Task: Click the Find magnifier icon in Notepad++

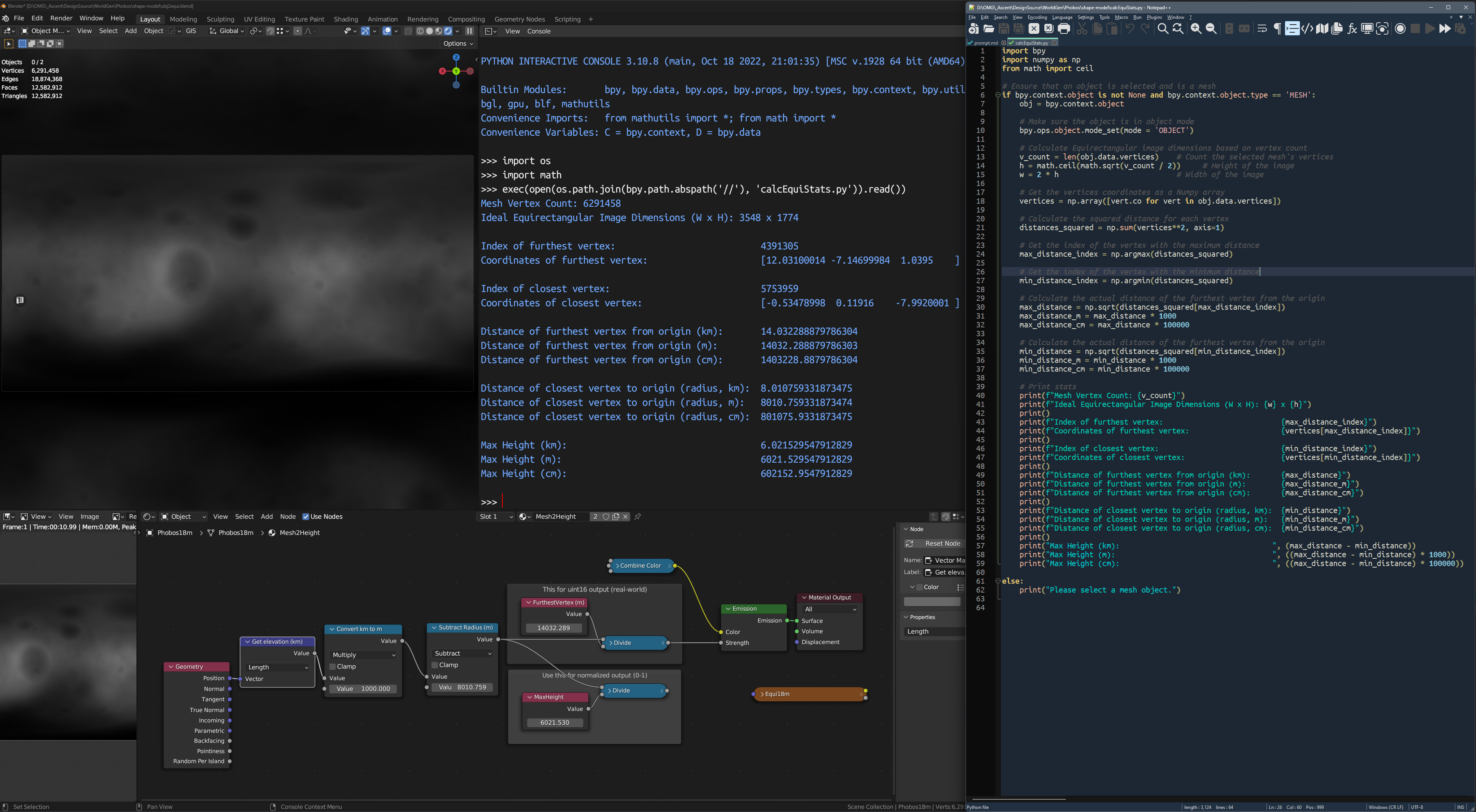Action: pos(1163,29)
